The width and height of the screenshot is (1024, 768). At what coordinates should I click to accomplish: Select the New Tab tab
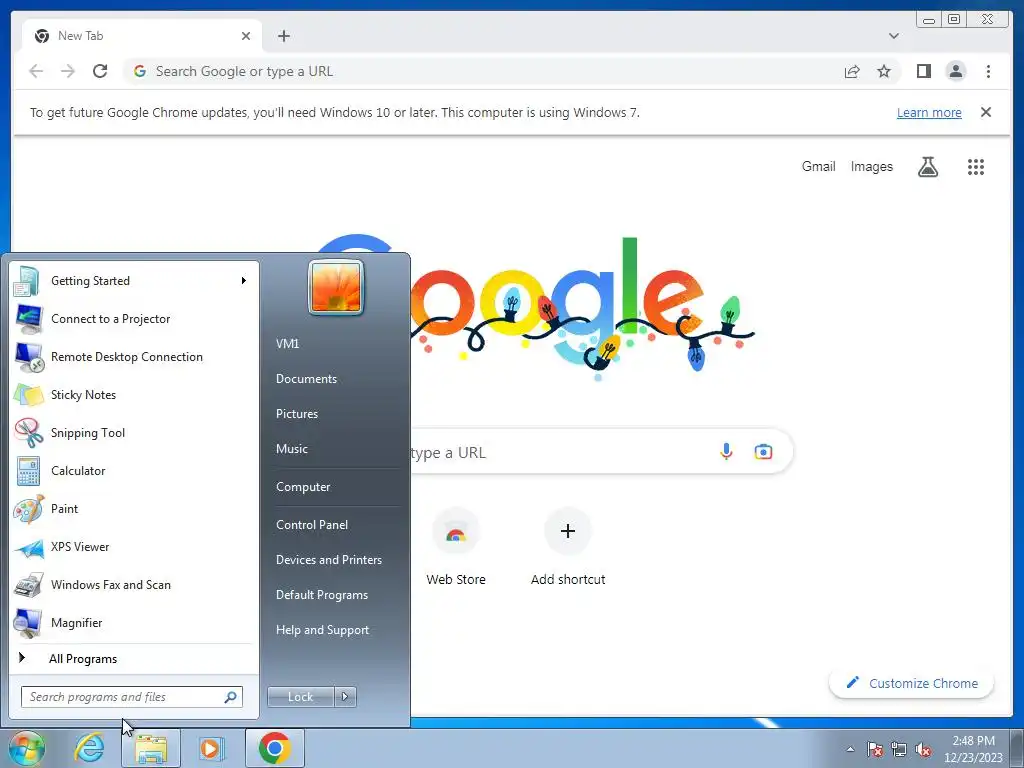click(142, 36)
